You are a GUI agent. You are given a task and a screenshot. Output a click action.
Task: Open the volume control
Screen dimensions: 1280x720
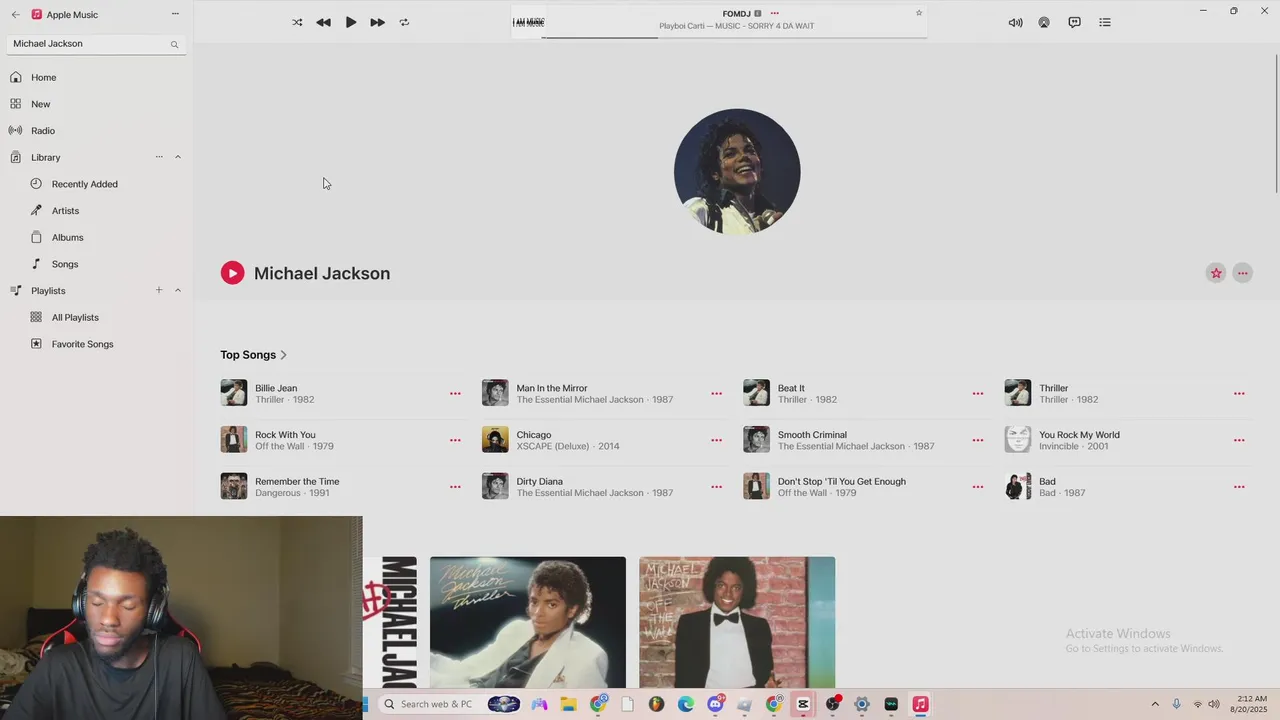1015,22
